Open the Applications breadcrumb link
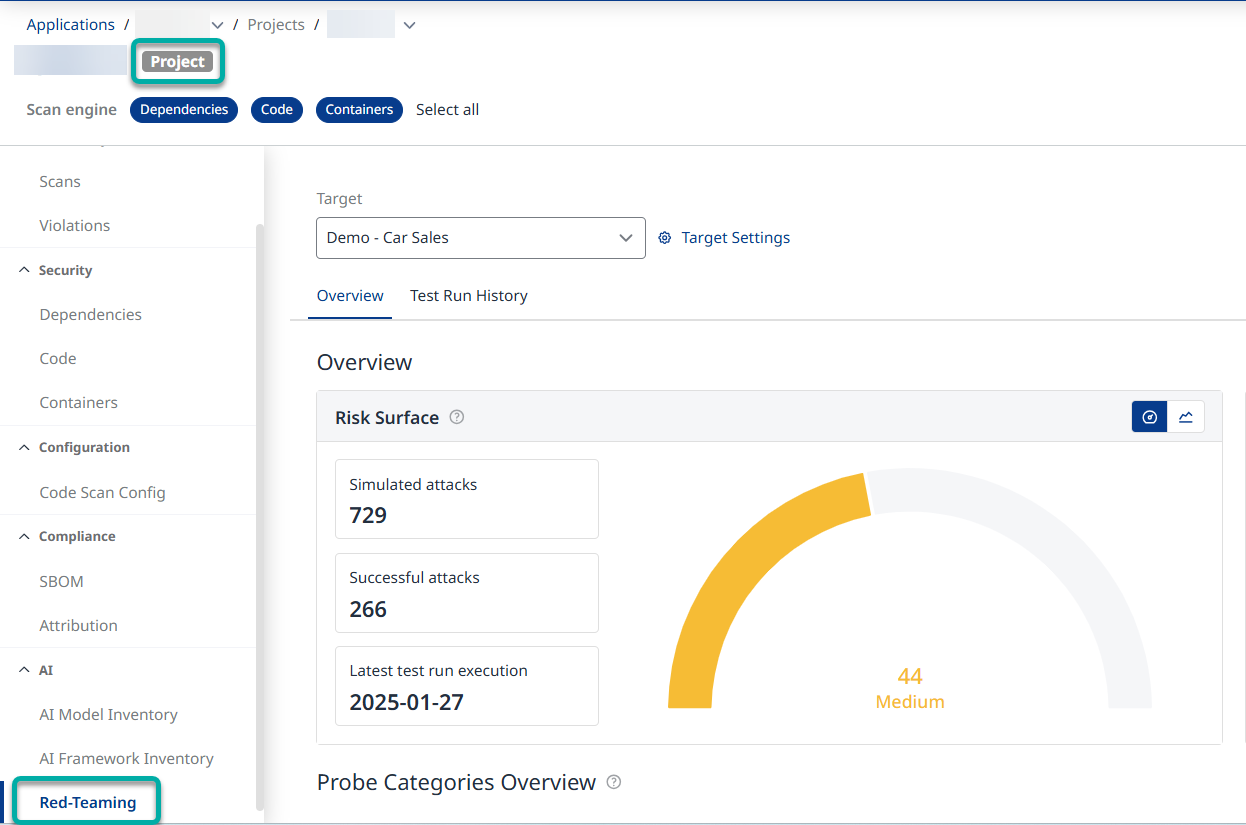 coord(70,25)
